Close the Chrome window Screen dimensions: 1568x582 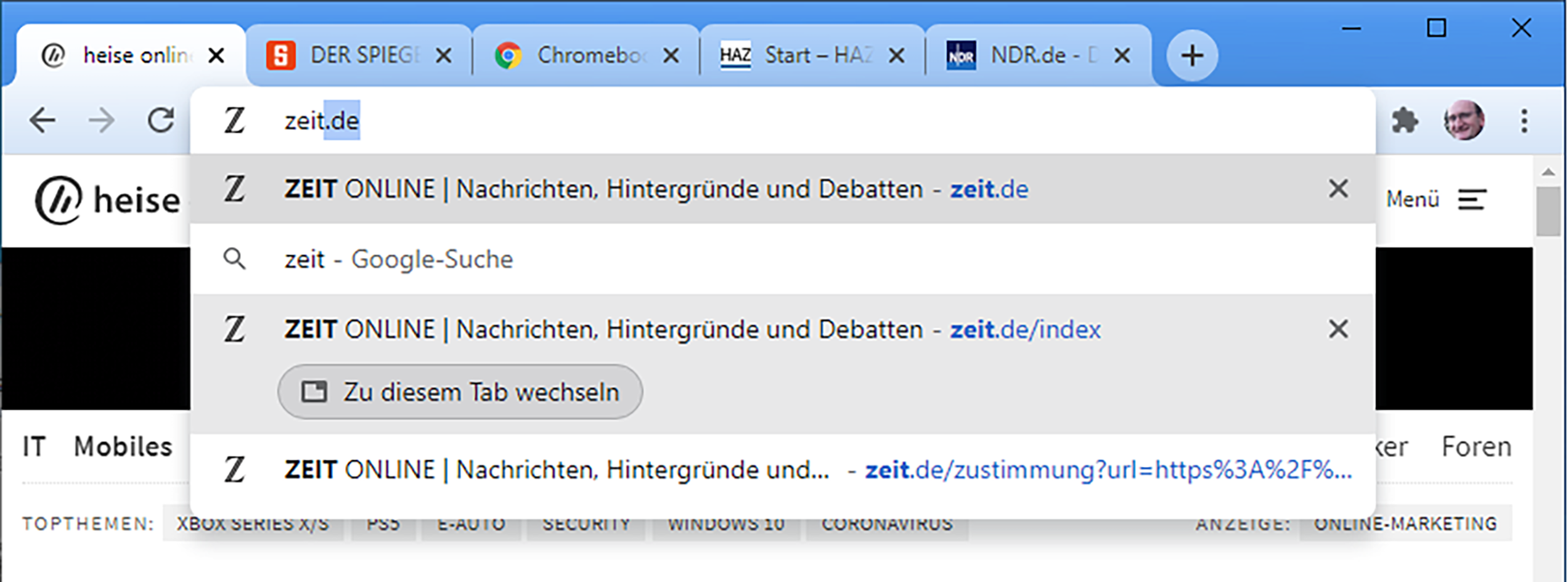pyautogui.click(x=1521, y=28)
